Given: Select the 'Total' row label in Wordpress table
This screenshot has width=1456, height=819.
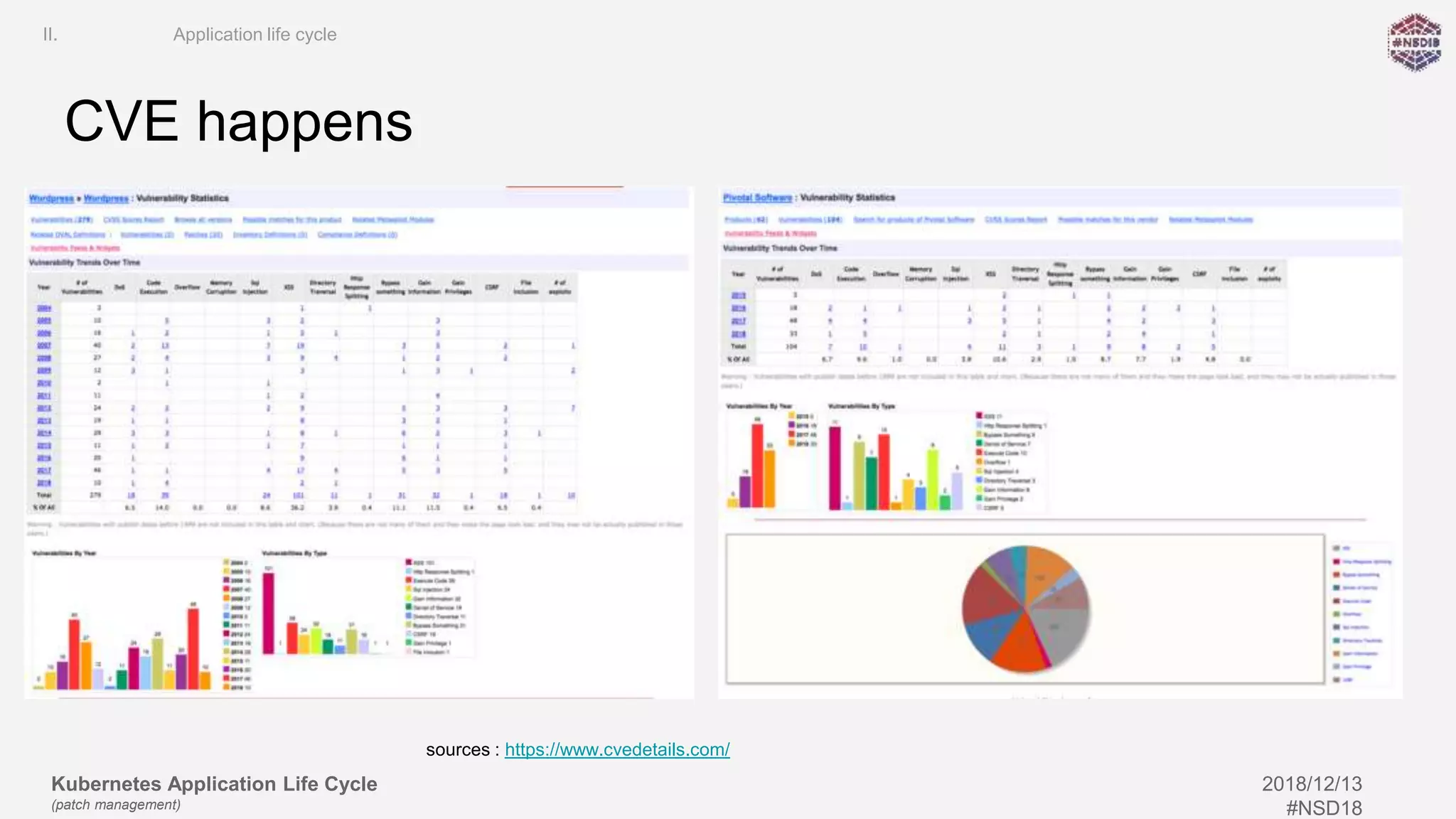Looking at the screenshot, I should (x=44, y=496).
